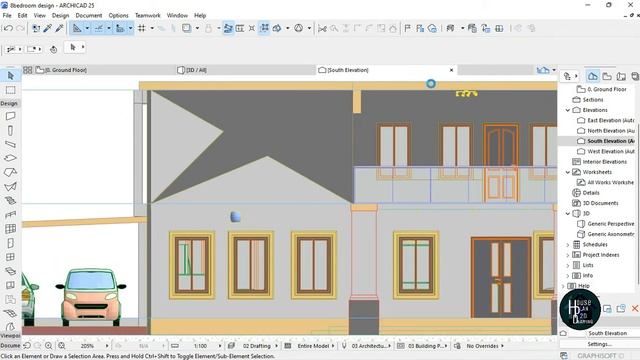The height and width of the screenshot is (360, 640).
Task: Collapse the Worksheets folder in Navigator
Action: pyautogui.click(x=568, y=172)
